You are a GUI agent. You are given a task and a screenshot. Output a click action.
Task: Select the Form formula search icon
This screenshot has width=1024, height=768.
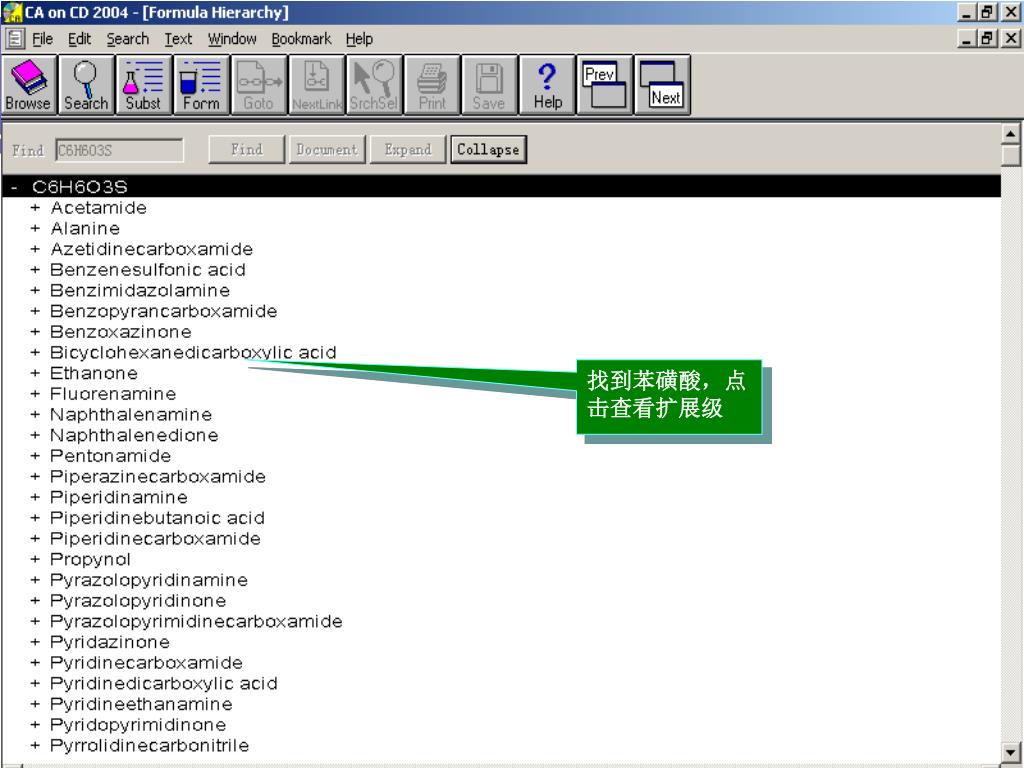point(200,86)
